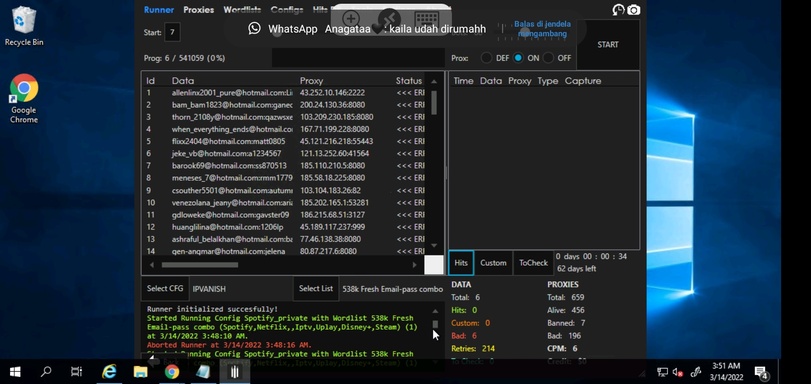The height and width of the screenshot is (384, 811).
Task: Click the 'Balas di jendela mengambang' link
Action: point(542,29)
